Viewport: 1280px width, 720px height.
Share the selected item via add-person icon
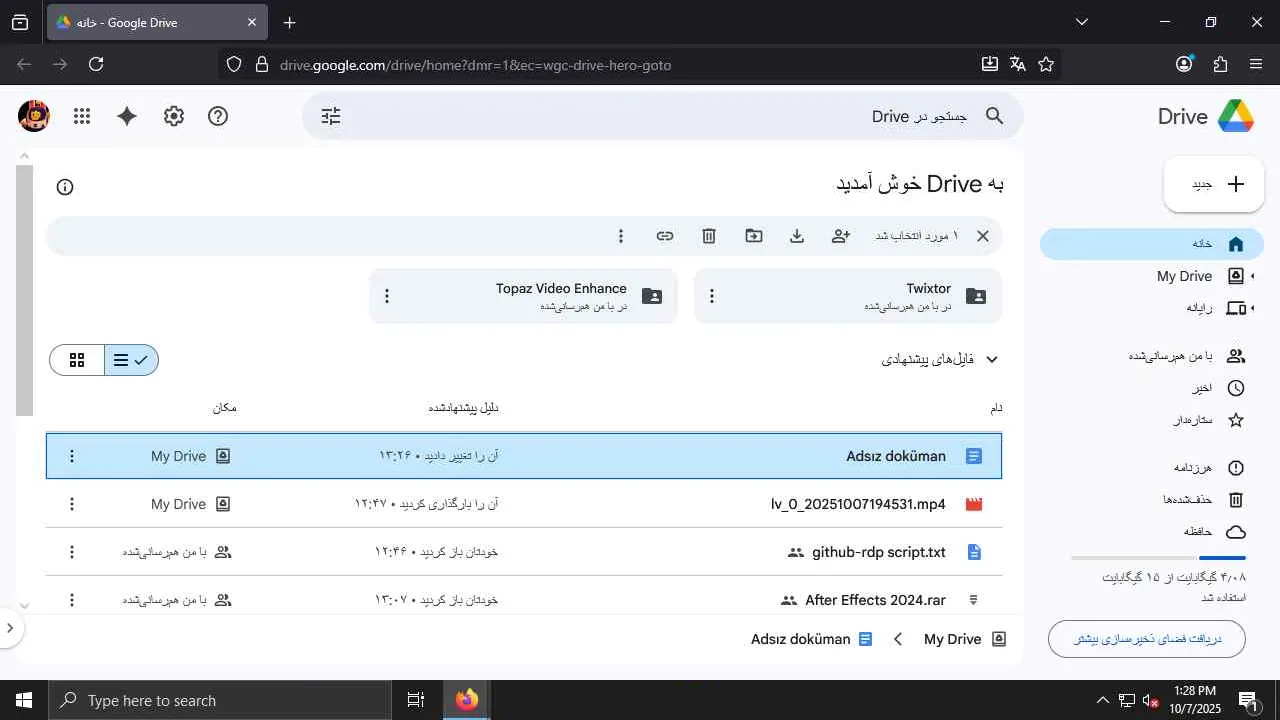click(841, 236)
